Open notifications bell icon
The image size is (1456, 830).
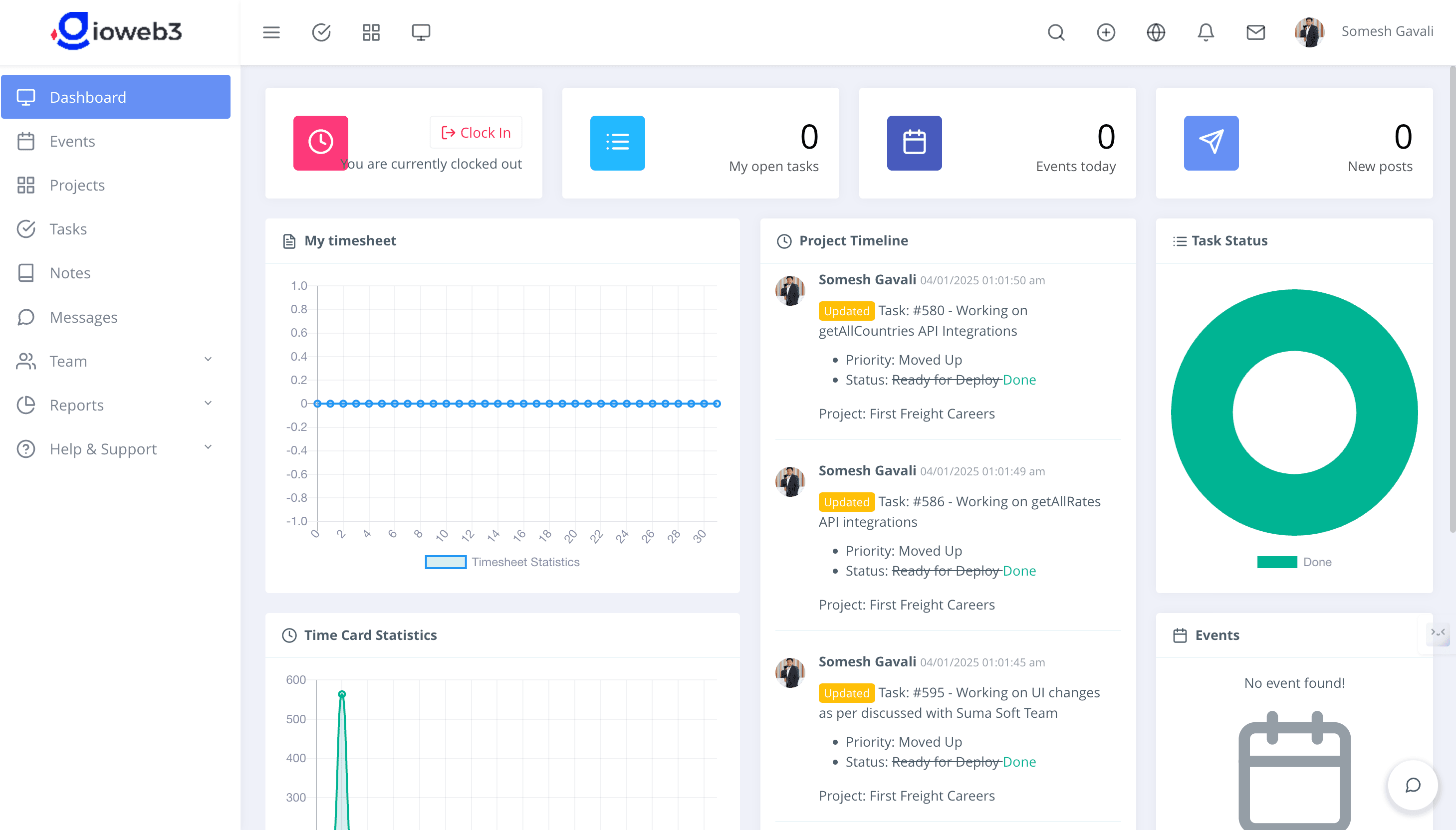coord(1206,32)
